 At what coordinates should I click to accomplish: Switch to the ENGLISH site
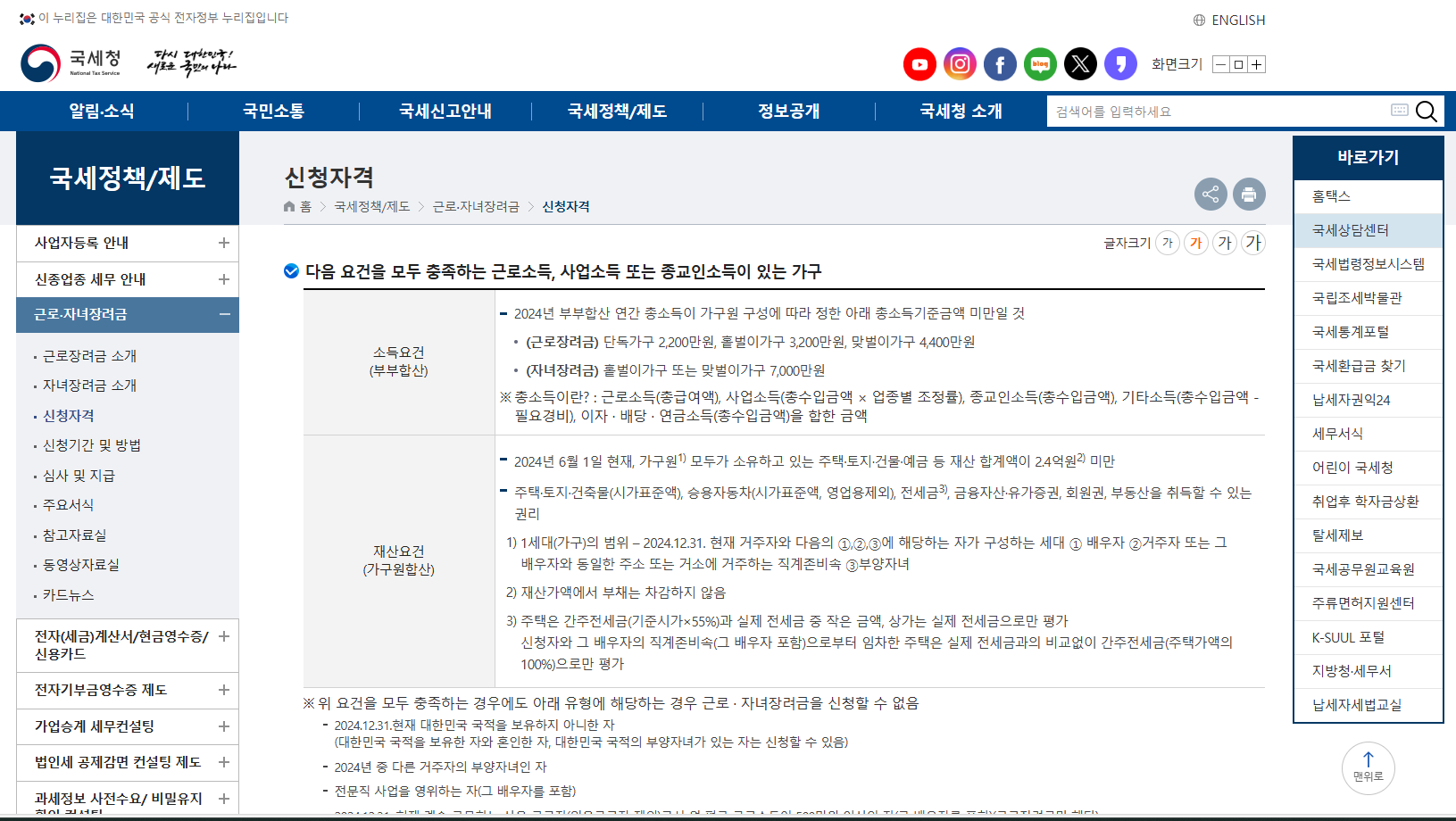click(x=1239, y=20)
